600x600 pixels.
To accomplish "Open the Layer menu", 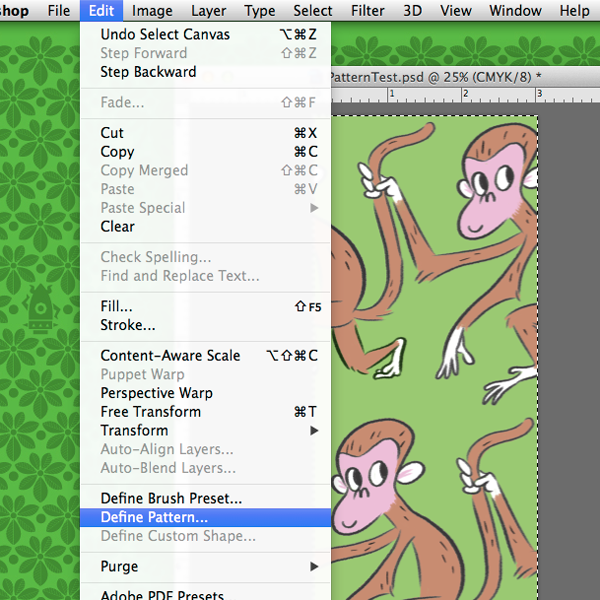I will tap(209, 11).
